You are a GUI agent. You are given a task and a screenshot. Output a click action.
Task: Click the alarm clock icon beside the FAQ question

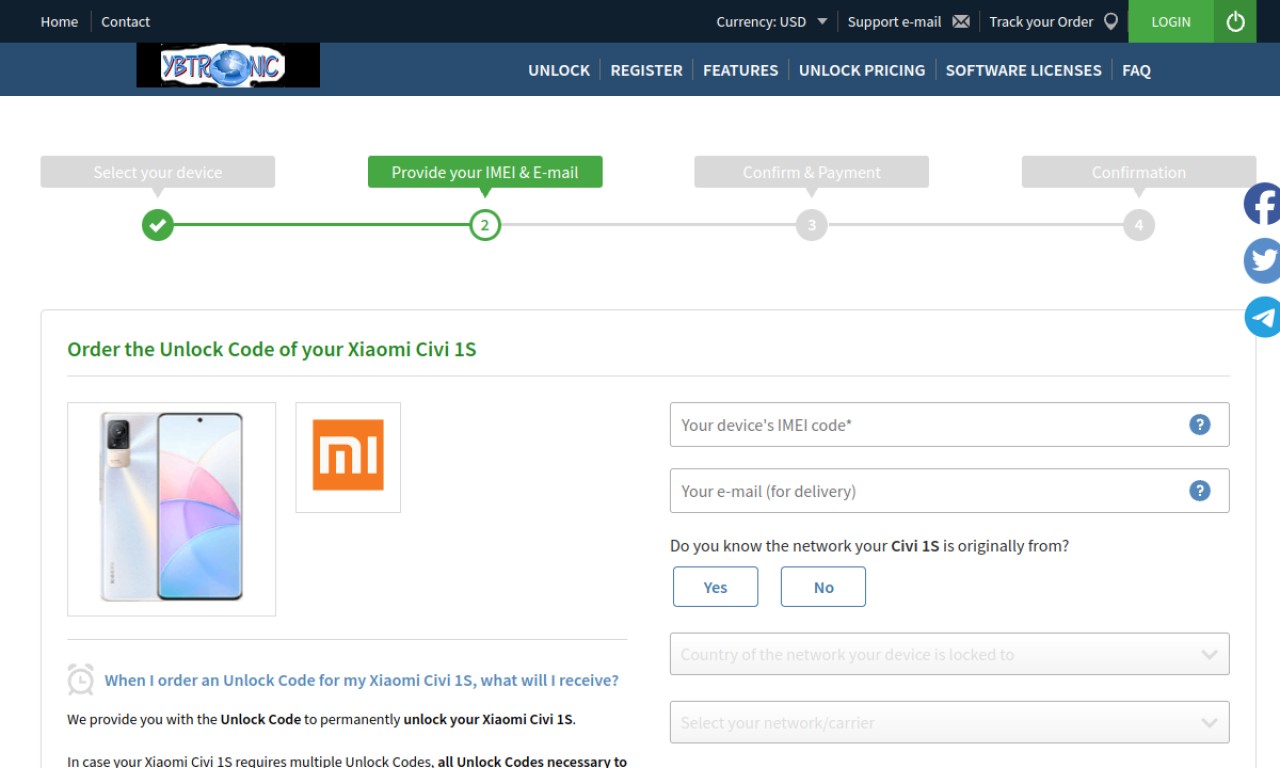pyautogui.click(x=81, y=679)
